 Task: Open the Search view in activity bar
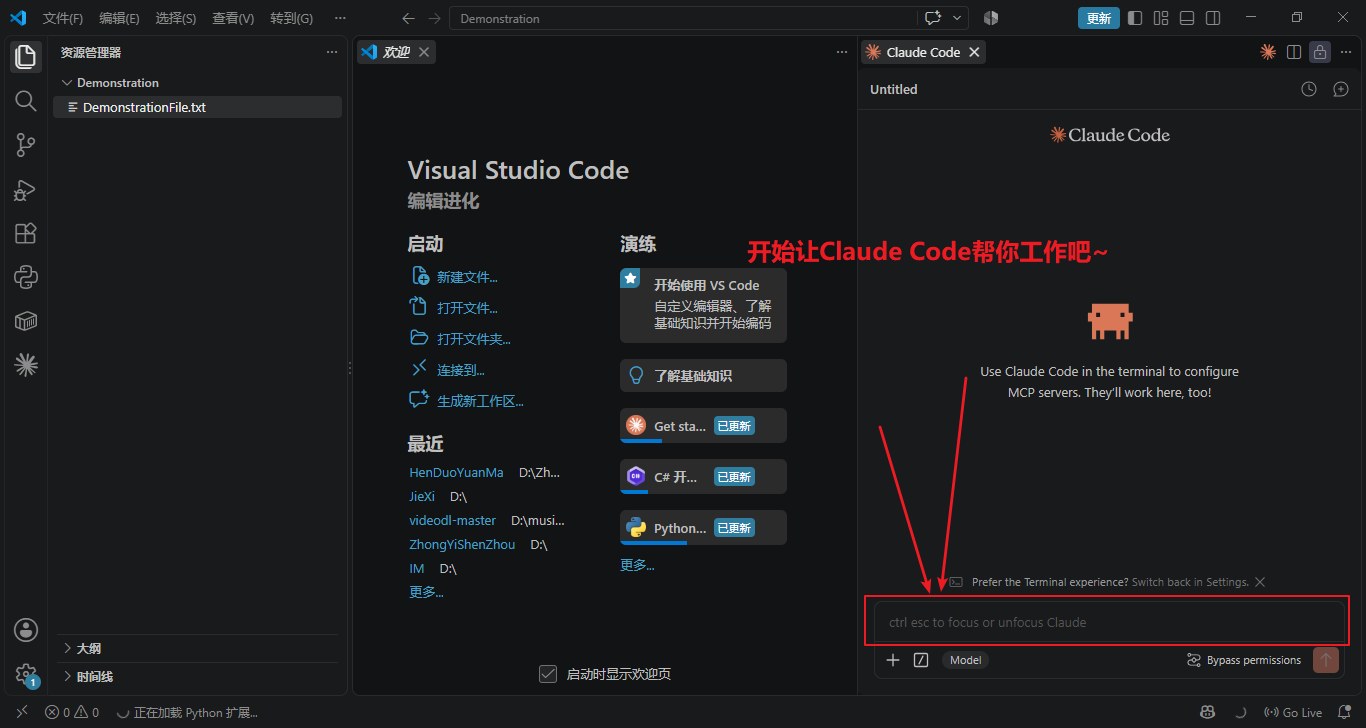click(x=25, y=101)
